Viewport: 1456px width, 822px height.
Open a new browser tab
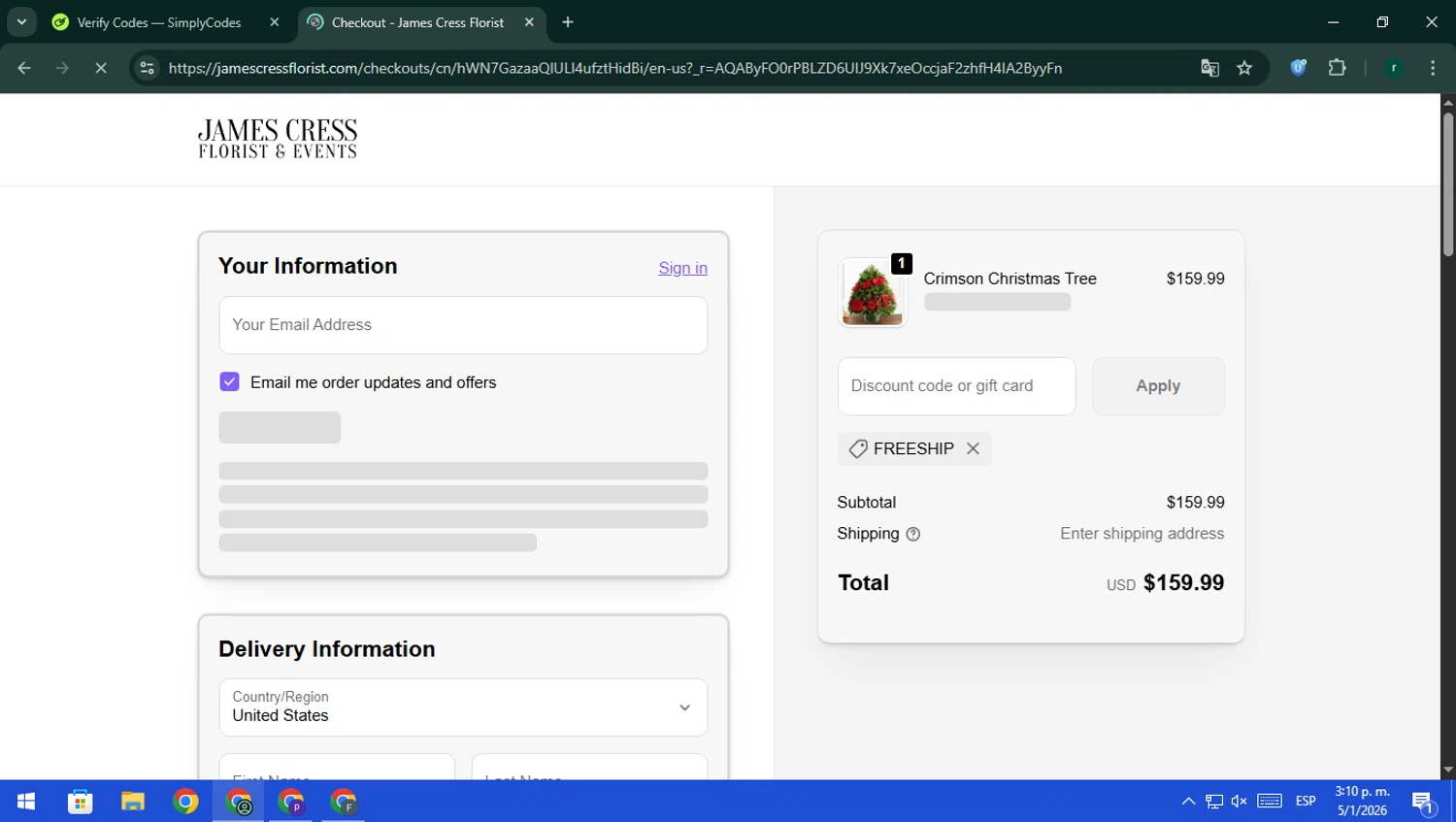(x=568, y=22)
